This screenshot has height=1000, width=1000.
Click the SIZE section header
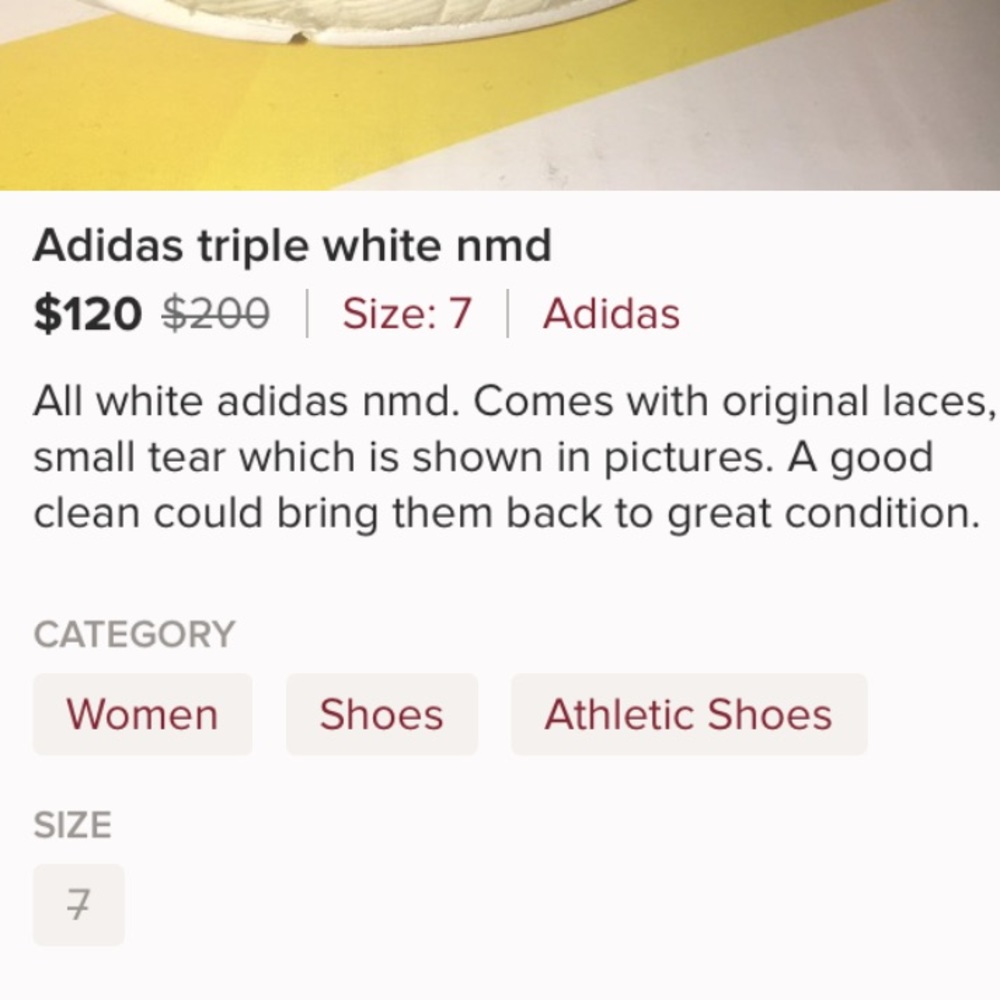73,825
